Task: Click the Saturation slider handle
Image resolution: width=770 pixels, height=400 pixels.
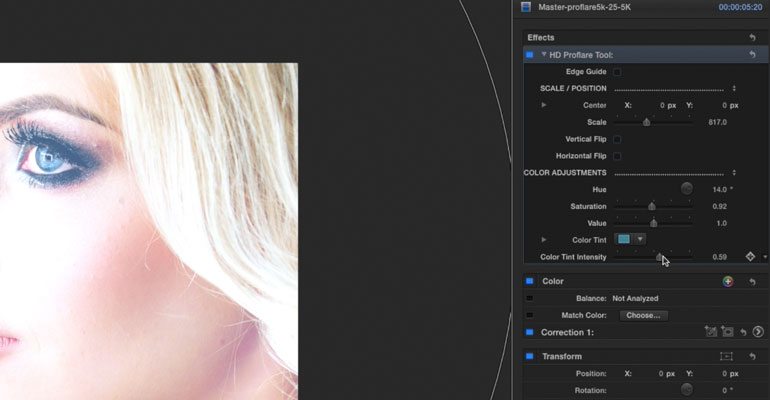Action: pyautogui.click(x=652, y=206)
